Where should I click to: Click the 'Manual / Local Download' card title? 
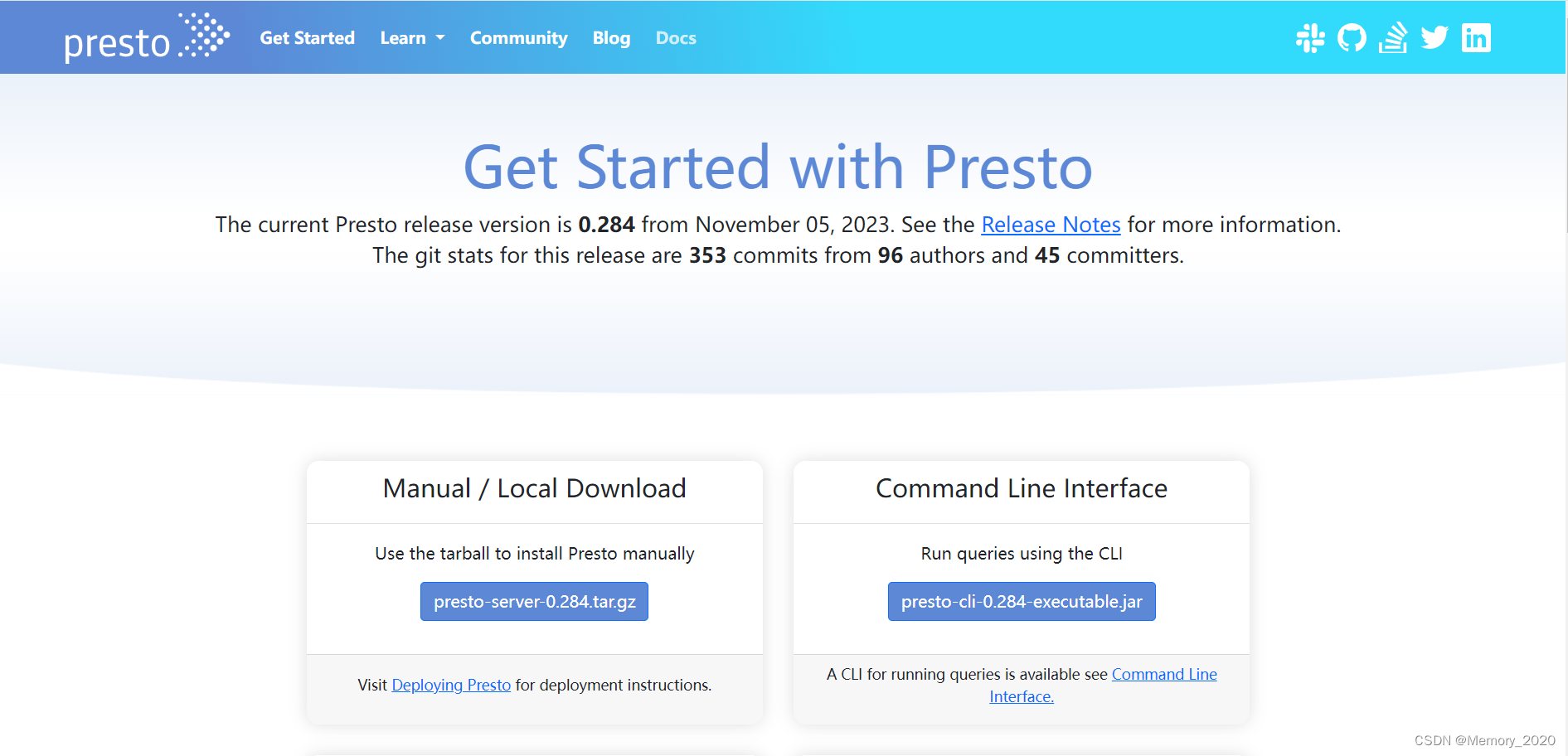[x=534, y=488]
